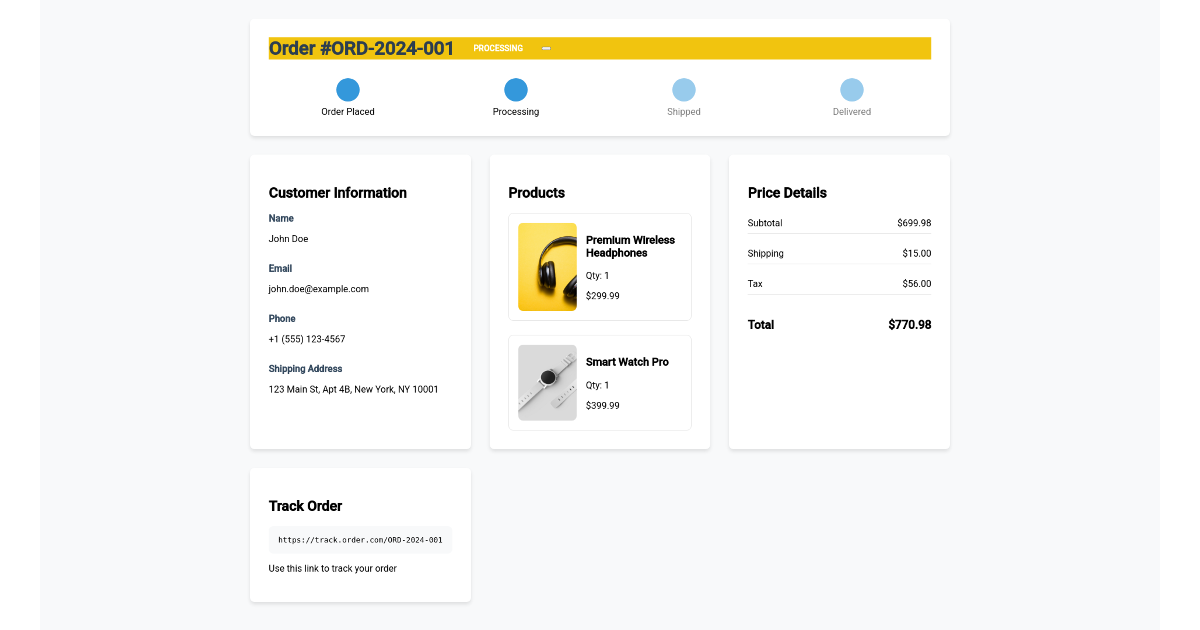
Task: Select the Total amount $770.98
Action: coord(910,324)
